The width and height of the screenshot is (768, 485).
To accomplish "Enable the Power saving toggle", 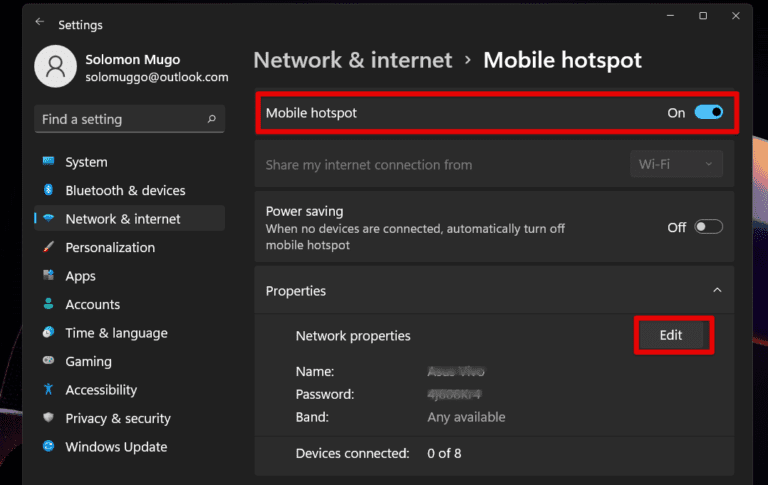I will click(708, 227).
